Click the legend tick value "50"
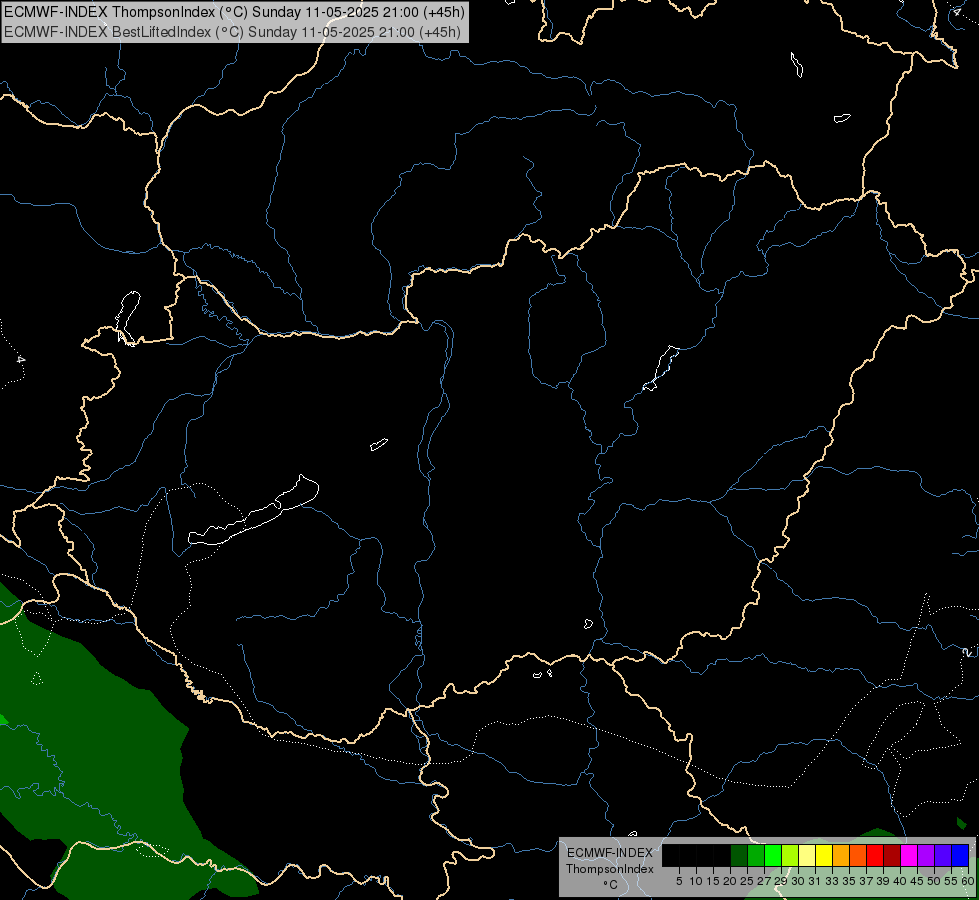 coord(934,881)
